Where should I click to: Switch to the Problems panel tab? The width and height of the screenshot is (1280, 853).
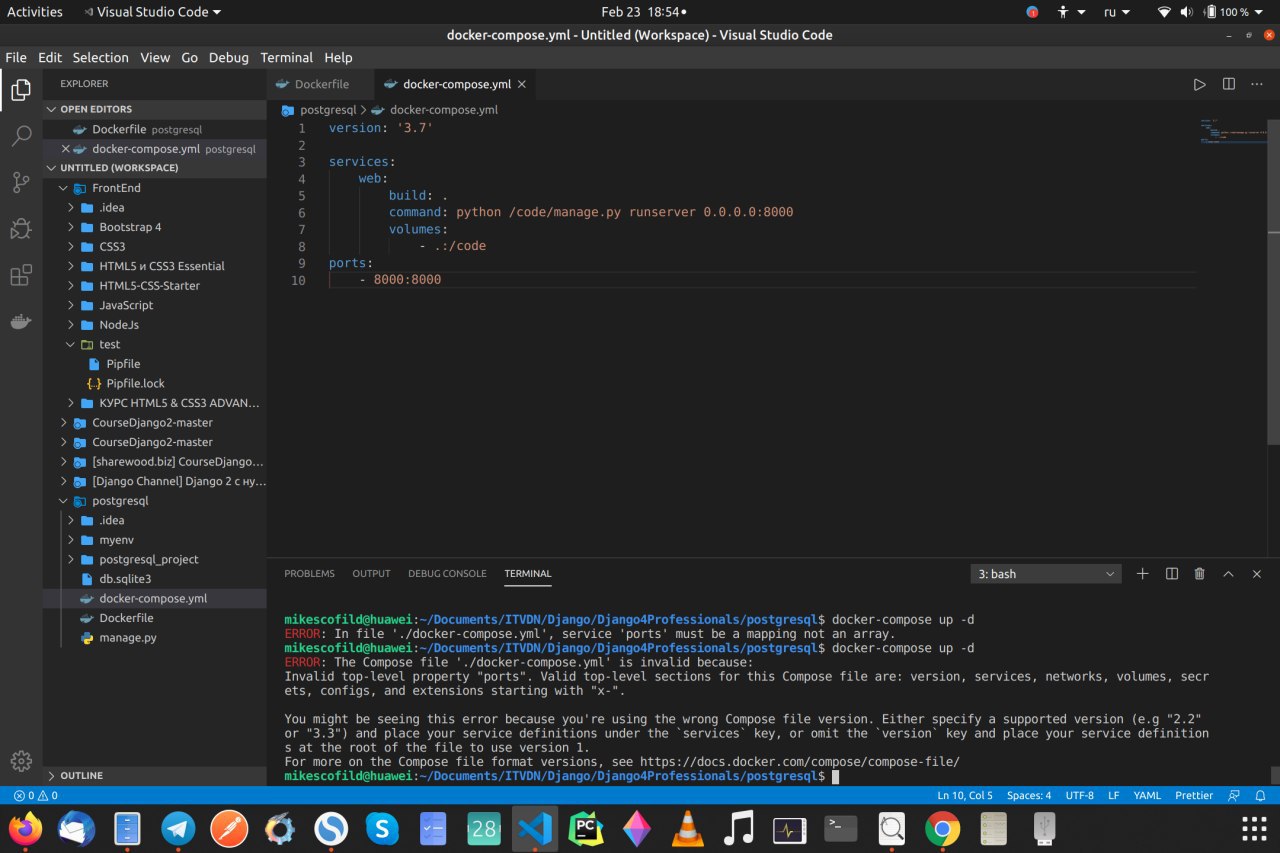tap(309, 574)
